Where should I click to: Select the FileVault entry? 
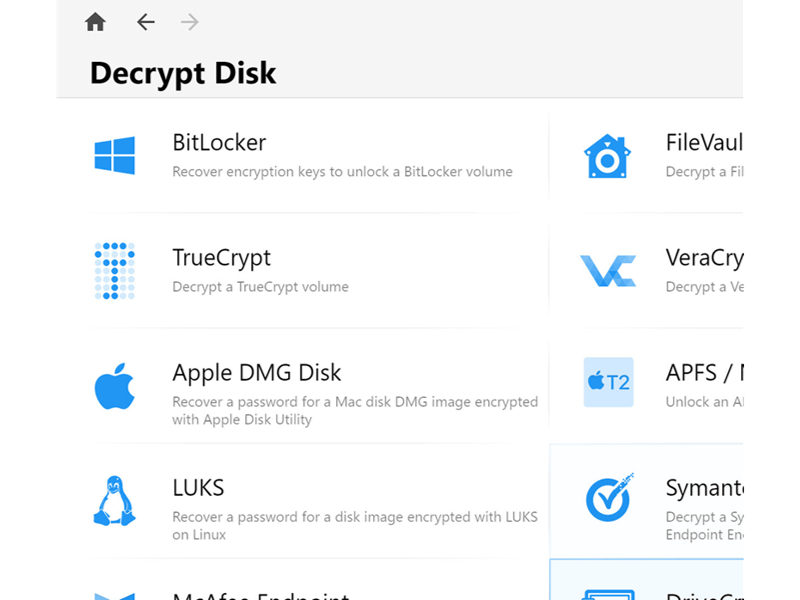(x=646, y=156)
